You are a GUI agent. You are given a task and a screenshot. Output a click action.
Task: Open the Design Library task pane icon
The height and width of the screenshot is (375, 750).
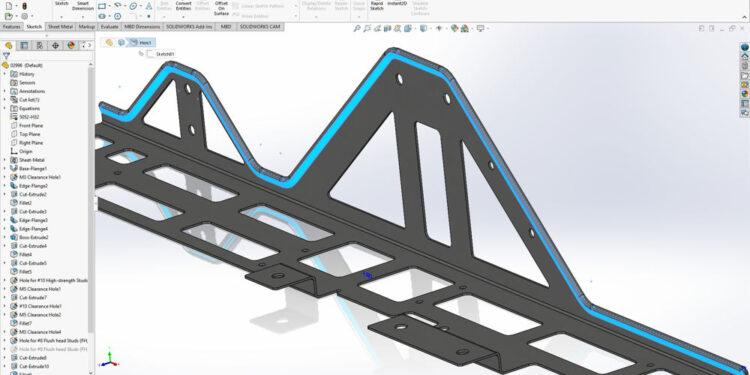[745, 66]
